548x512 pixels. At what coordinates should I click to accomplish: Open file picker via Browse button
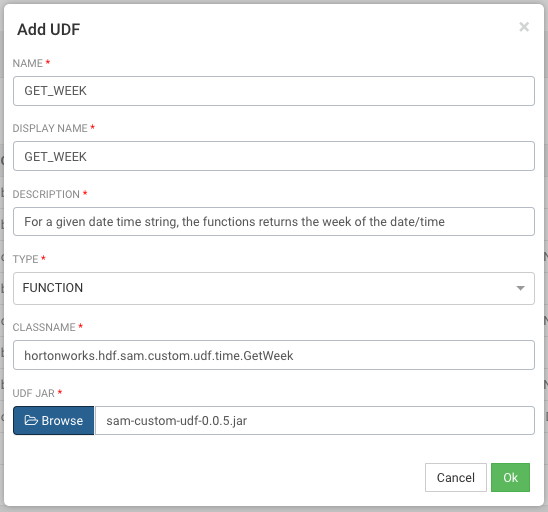pos(53,420)
